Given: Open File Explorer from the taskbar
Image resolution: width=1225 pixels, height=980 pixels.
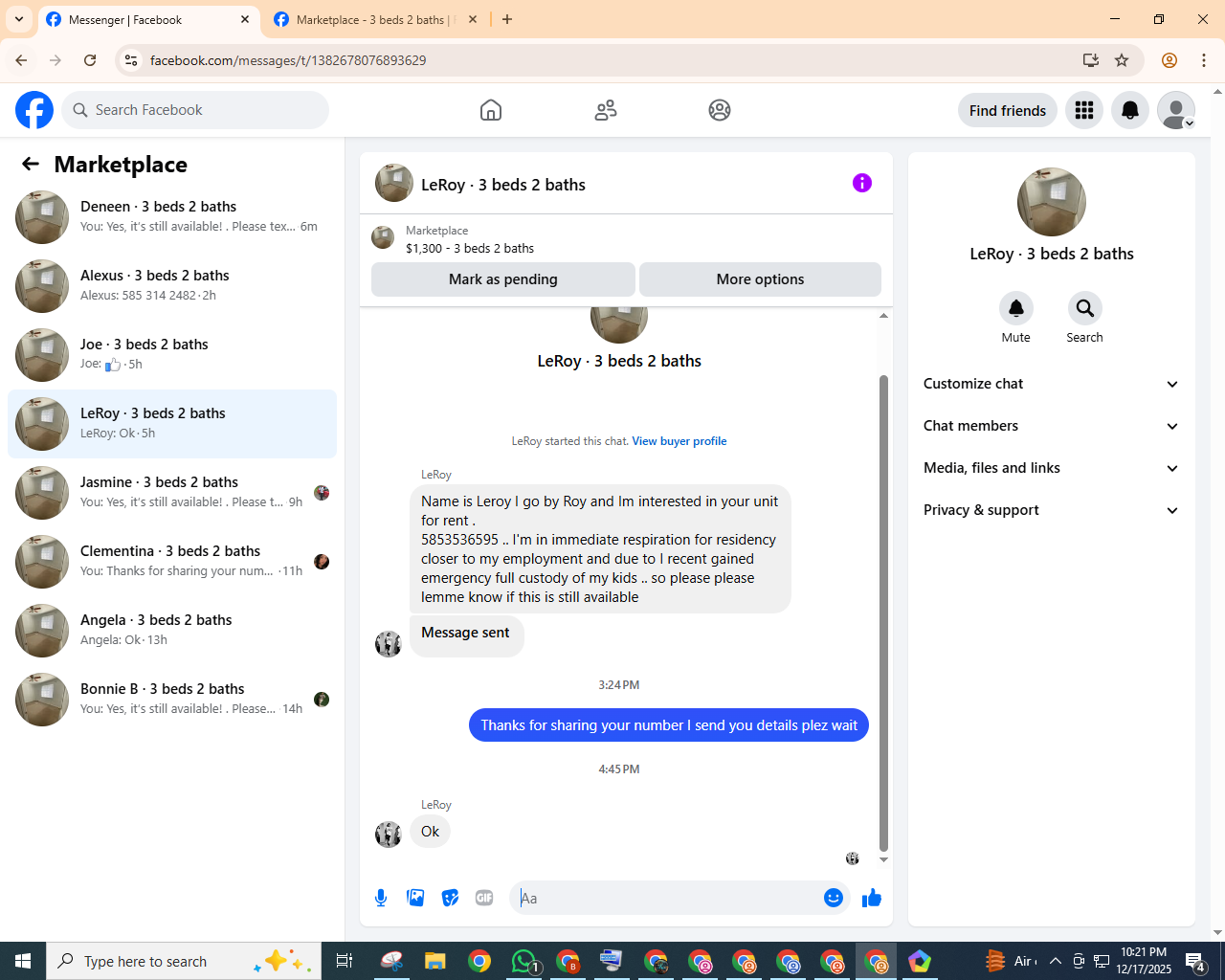Looking at the screenshot, I should coord(435,961).
